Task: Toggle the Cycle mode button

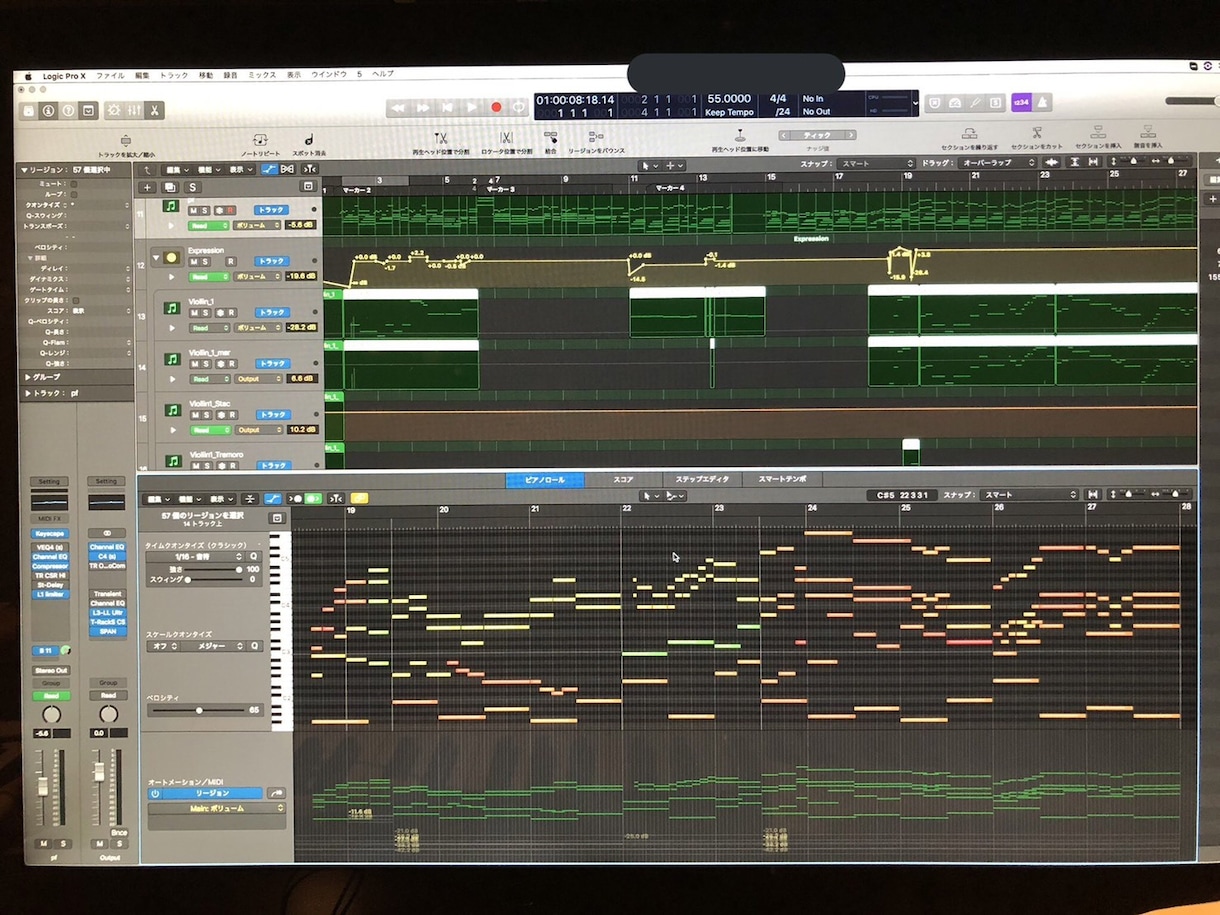Action: (519, 107)
